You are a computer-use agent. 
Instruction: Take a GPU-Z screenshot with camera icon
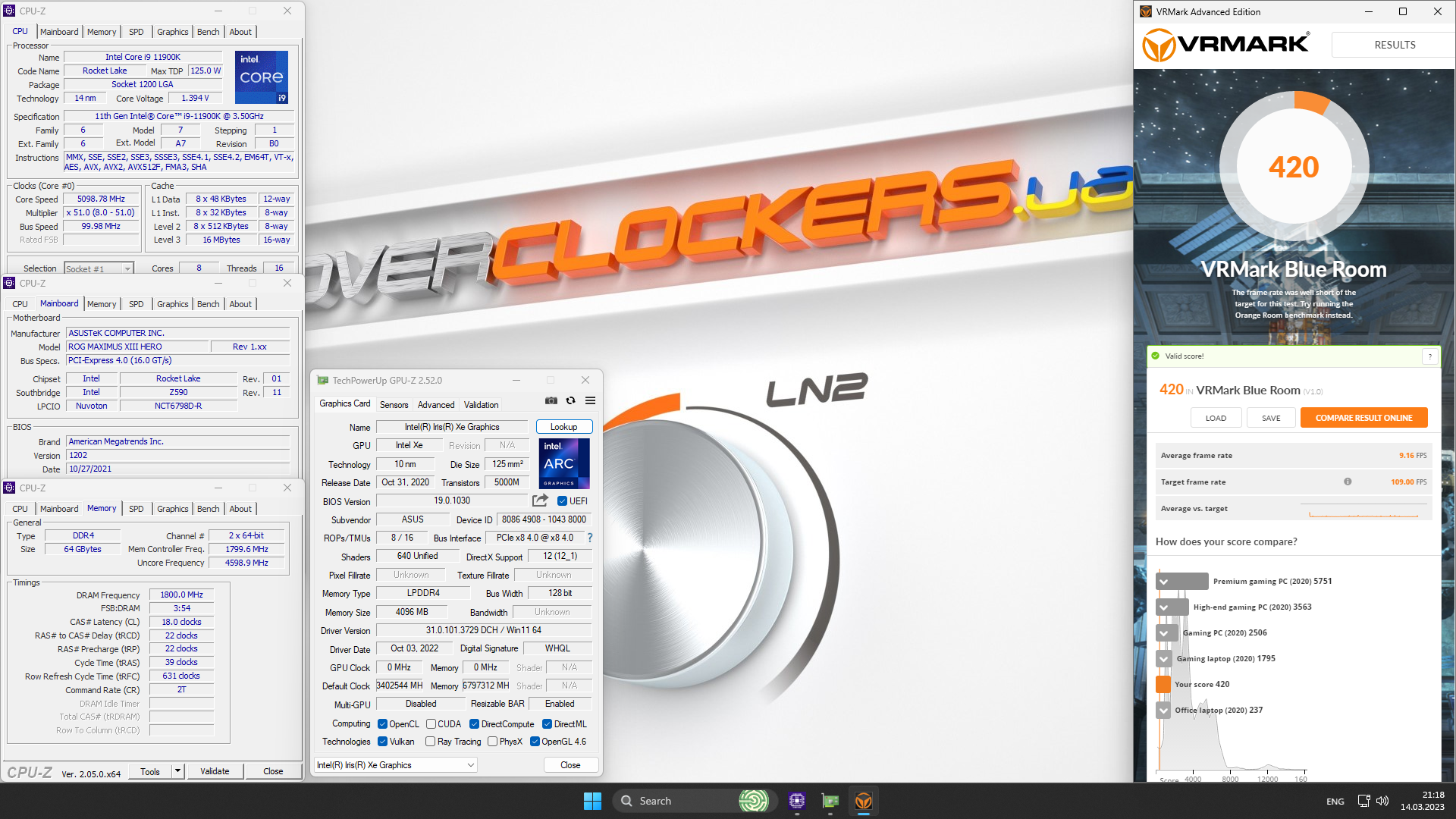[x=551, y=400]
